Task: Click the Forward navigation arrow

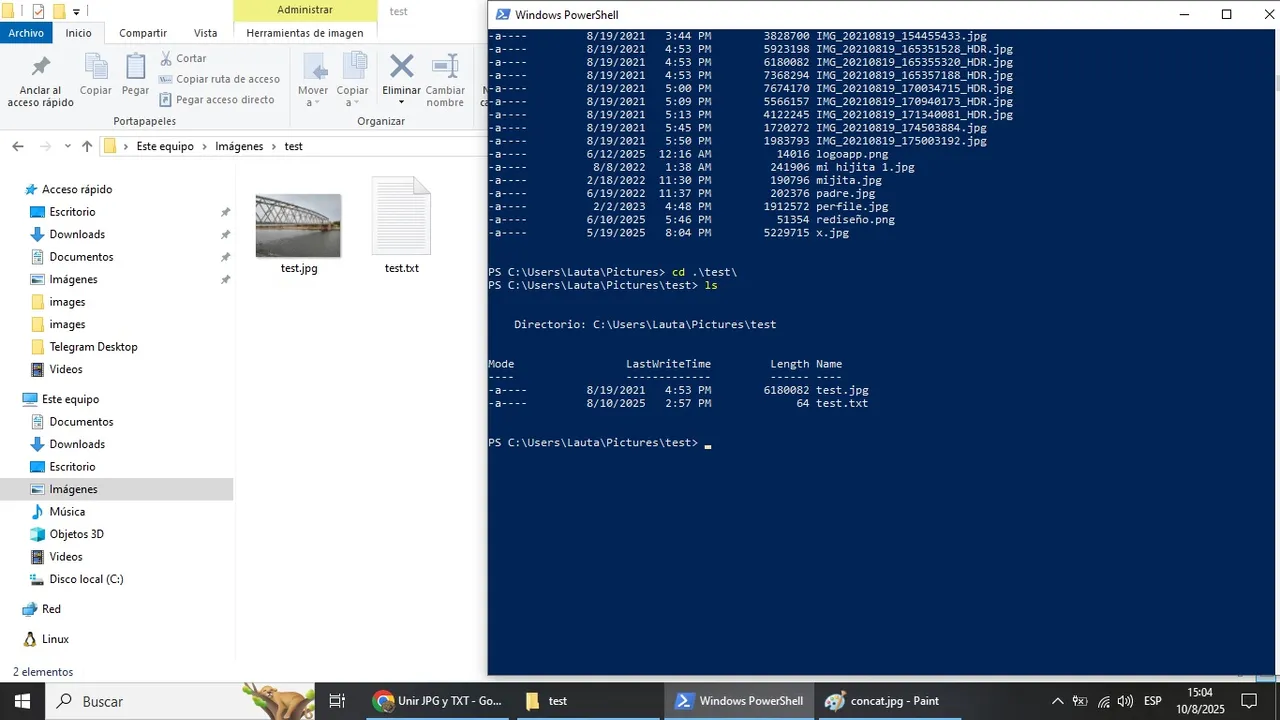Action: [45, 146]
